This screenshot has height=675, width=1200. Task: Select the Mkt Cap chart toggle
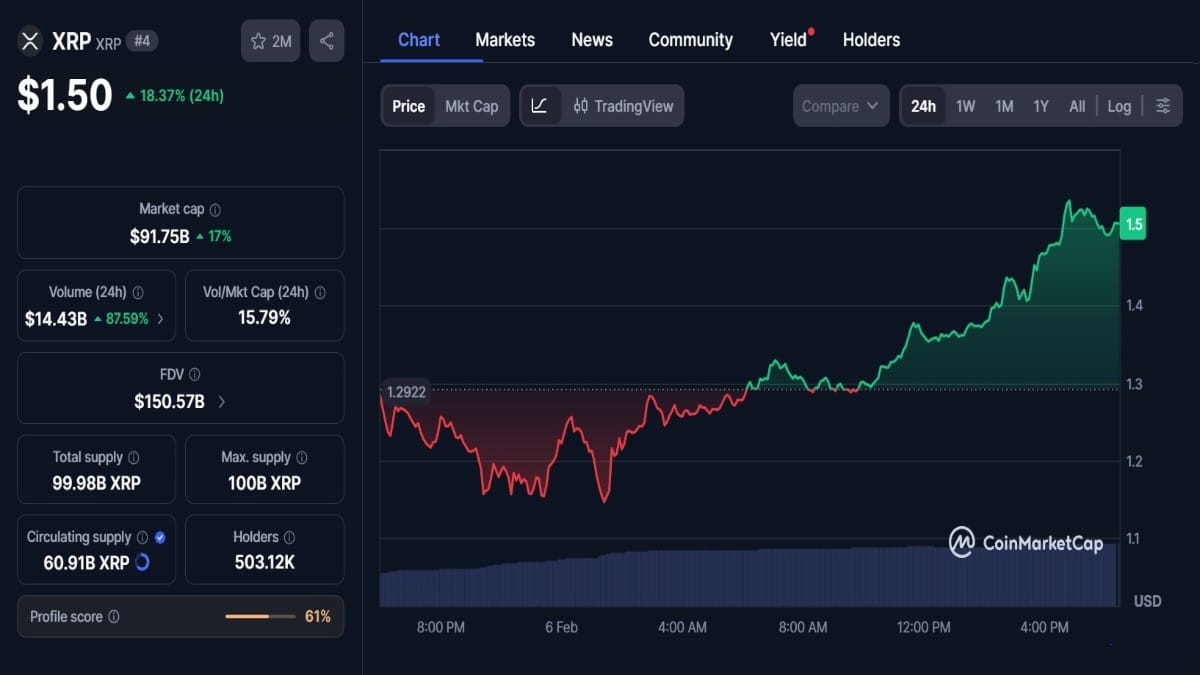(x=471, y=106)
